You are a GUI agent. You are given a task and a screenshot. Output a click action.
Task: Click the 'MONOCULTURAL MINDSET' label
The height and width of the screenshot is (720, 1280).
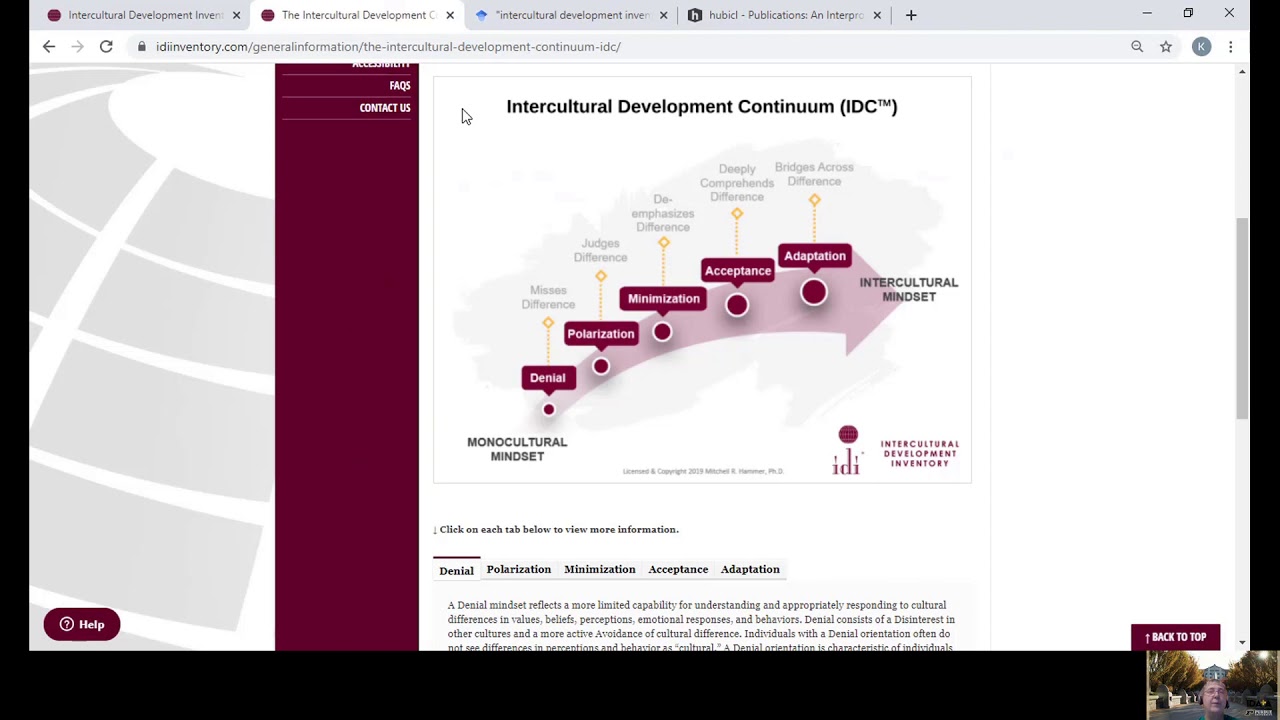click(517, 449)
